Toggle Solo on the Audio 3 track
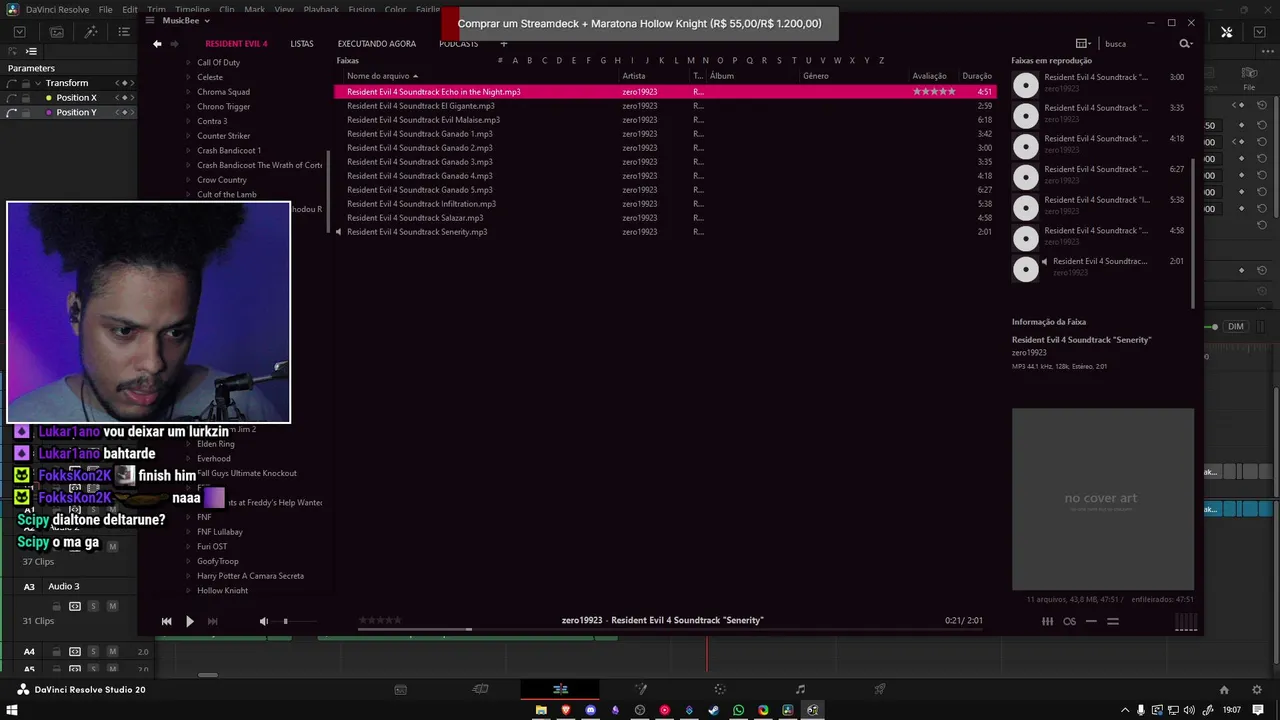The image size is (1280, 720). [93, 606]
